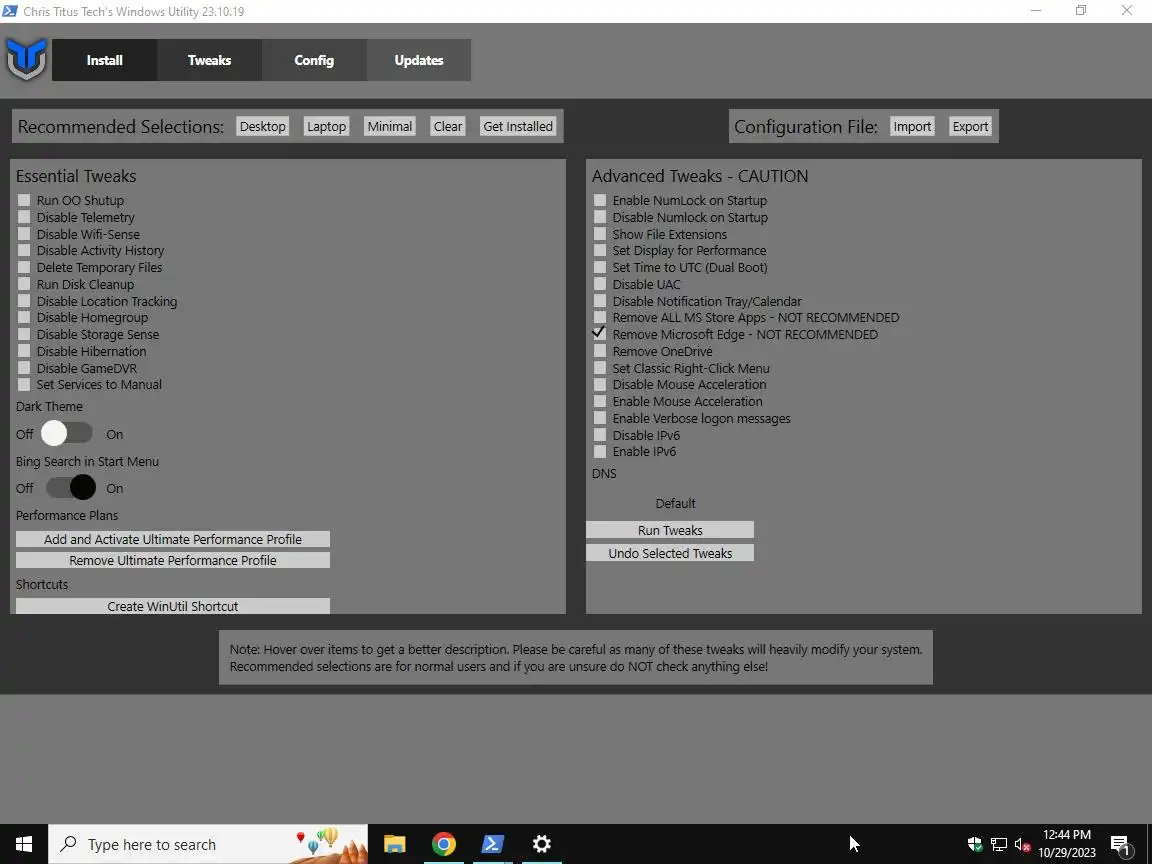Click the Chris Titus Tech shield logo

[26, 60]
